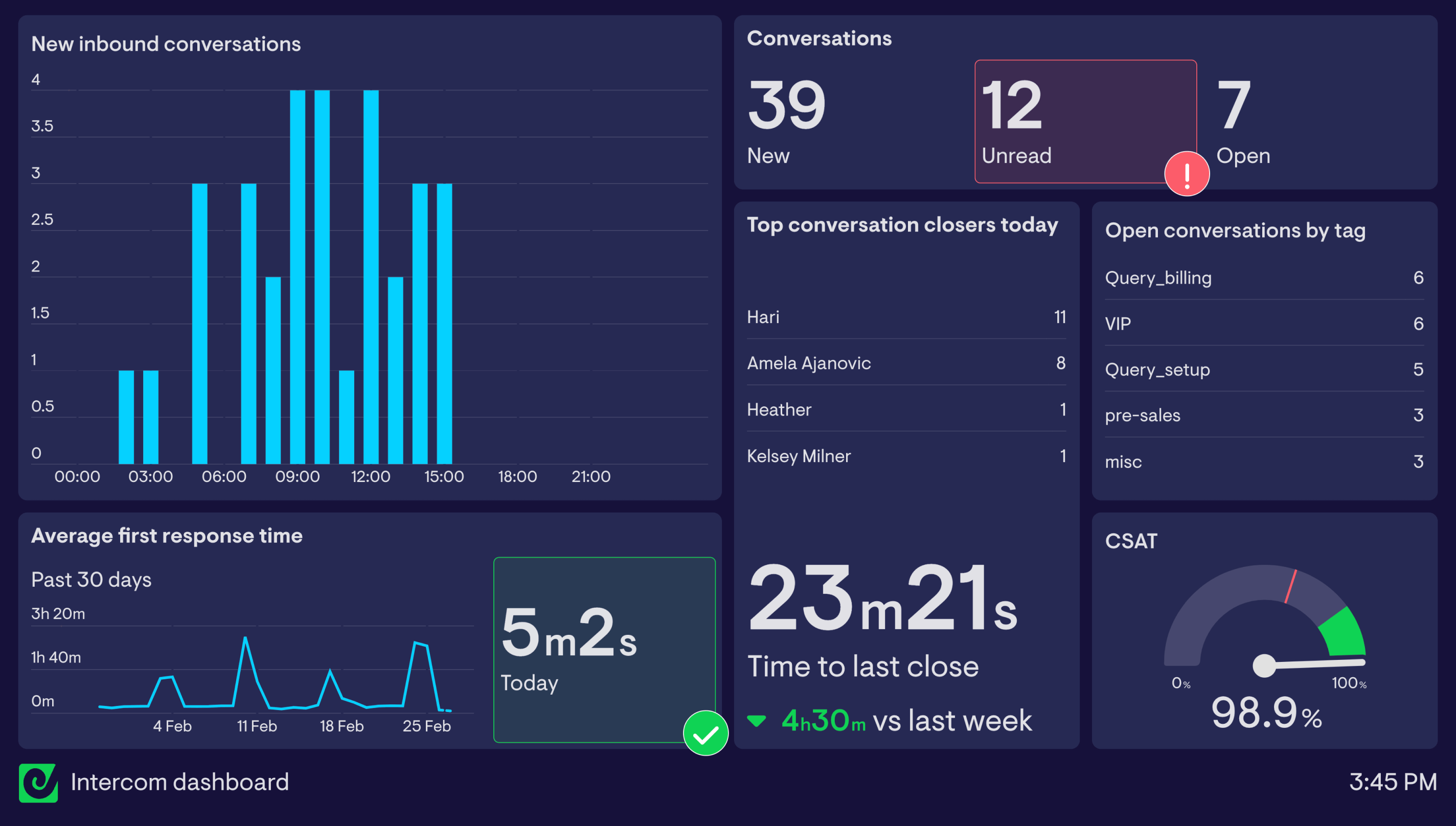Click the 4 Feb label on the line chart
This screenshot has width=1456, height=826.
[x=172, y=726]
